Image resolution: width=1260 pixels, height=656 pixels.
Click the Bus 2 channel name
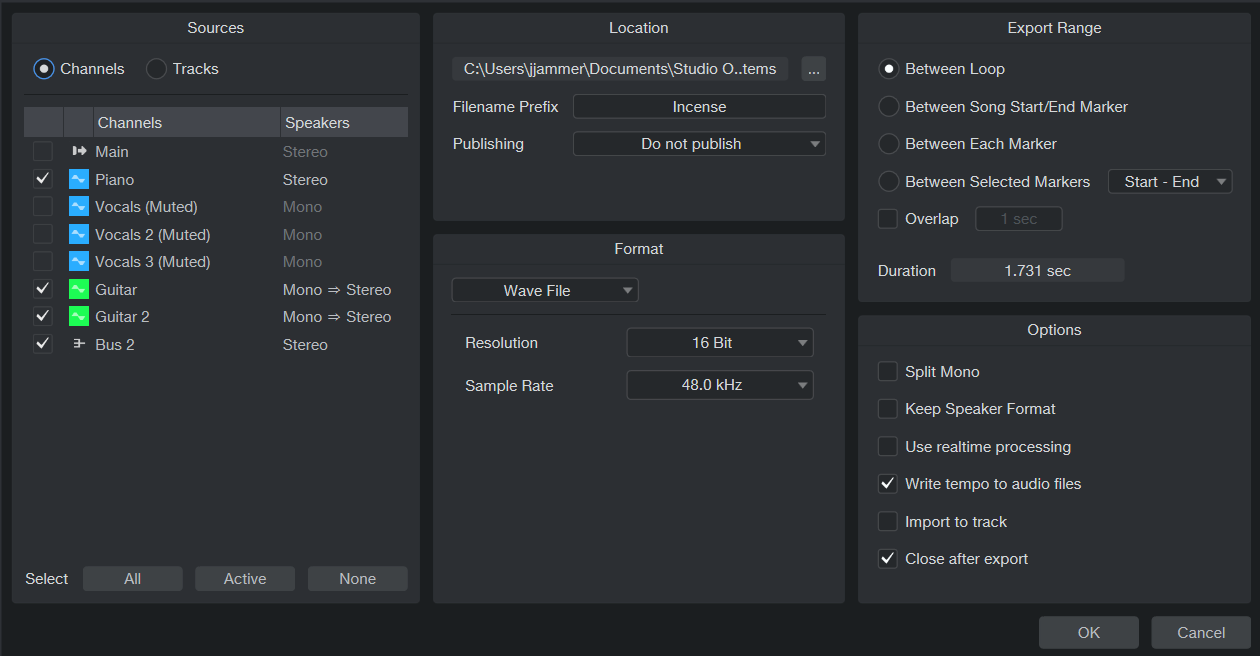(115, 345)
